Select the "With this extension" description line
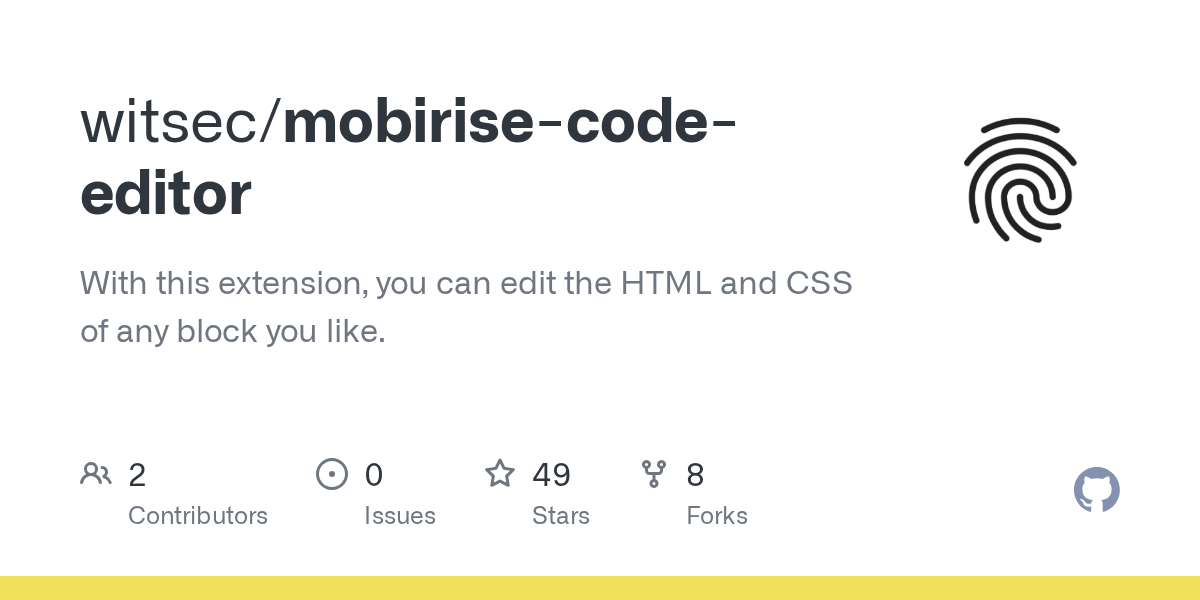This screenshot has width=1200, height=600. [x=466, y=283]
